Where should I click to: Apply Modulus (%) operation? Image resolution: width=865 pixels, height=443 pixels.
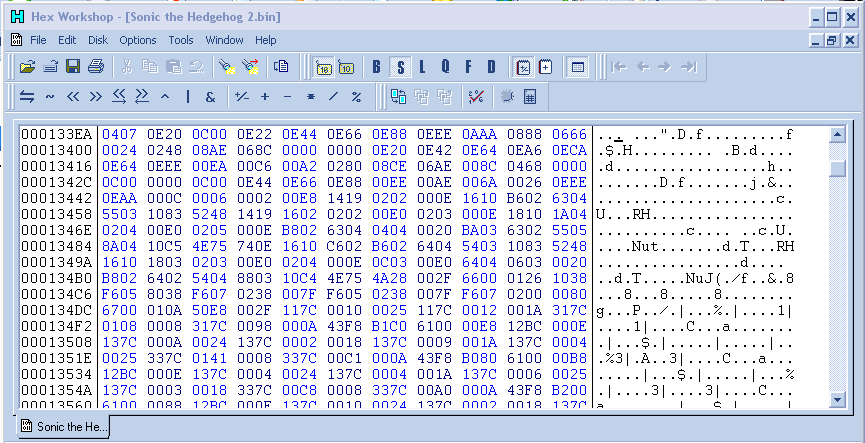tap(356, 97)
